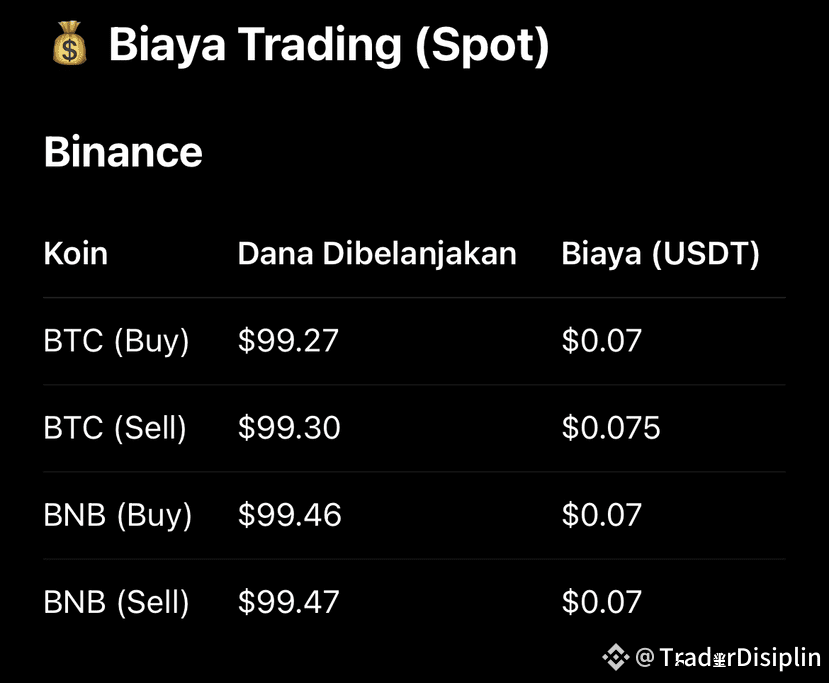
Task: Click the BNB (Buy) $0.07 fee
Action: (602, 515)
